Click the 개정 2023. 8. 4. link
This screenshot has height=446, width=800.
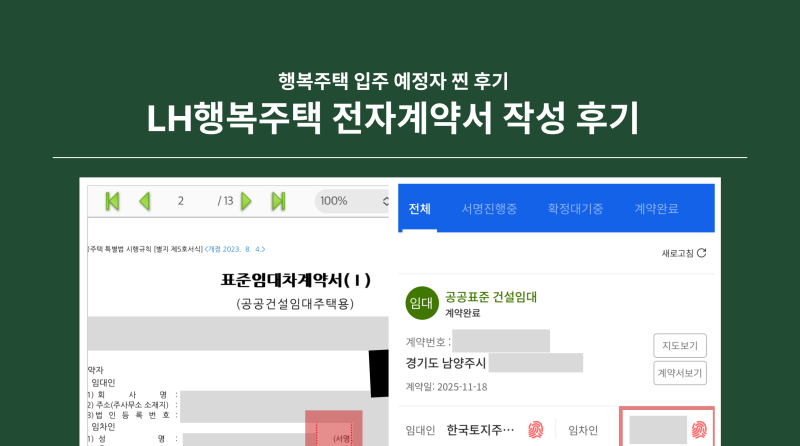coord(235,249)
